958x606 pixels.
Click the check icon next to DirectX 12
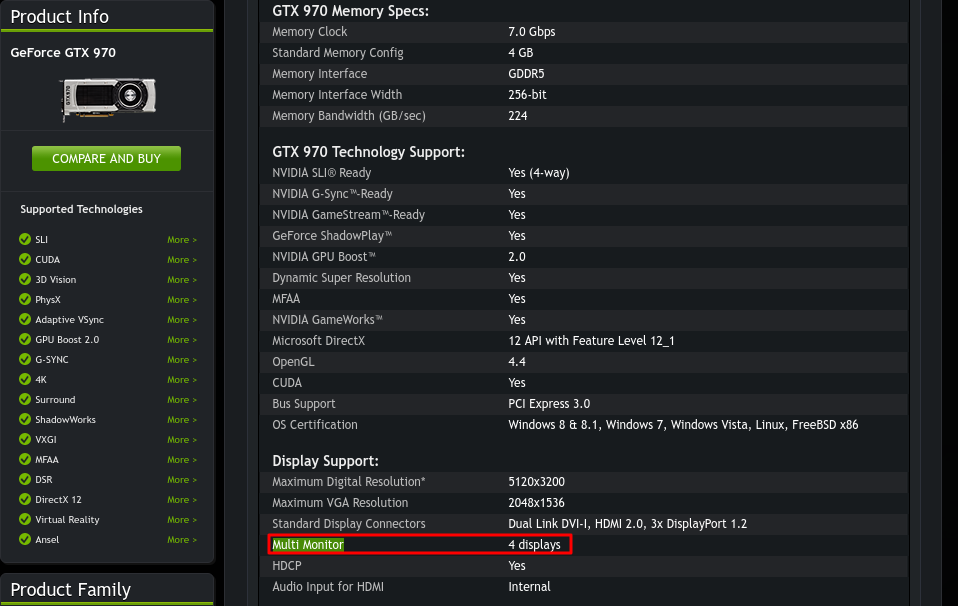[25, 499]
